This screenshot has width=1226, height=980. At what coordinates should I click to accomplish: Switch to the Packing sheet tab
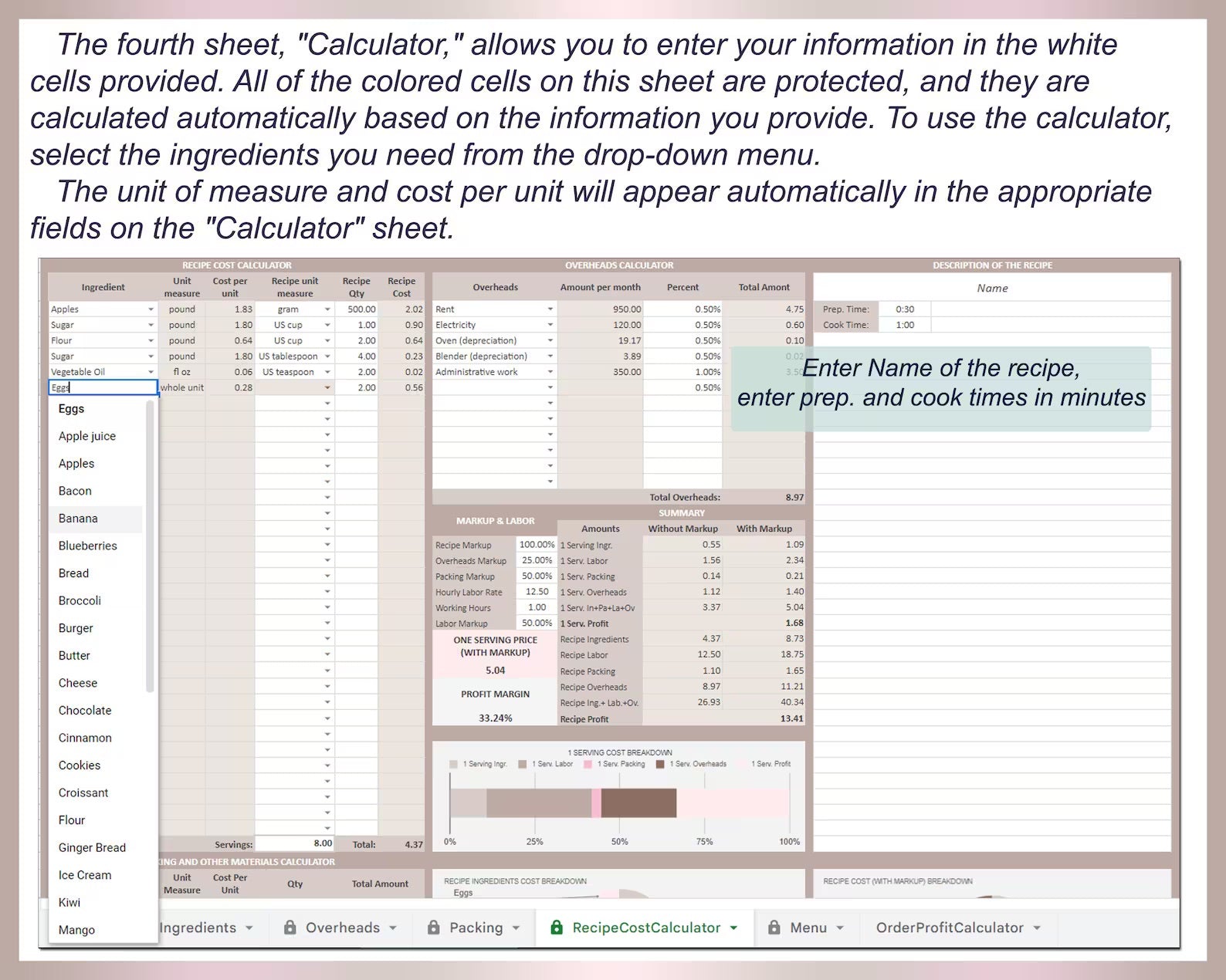click(476, 928)
